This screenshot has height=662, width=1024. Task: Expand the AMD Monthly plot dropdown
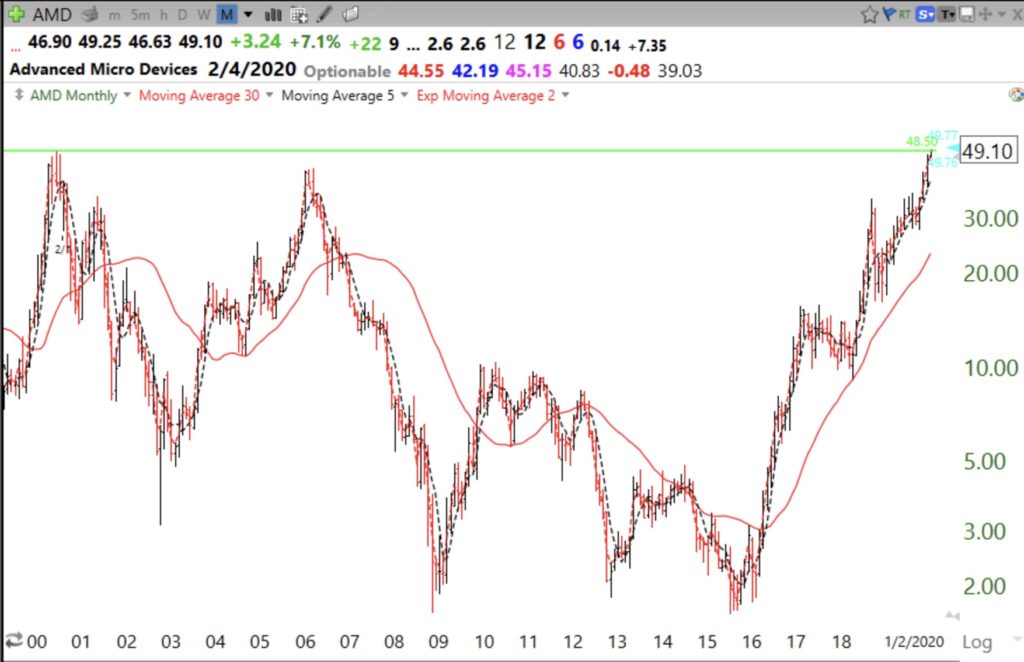(x=127, y=95)
